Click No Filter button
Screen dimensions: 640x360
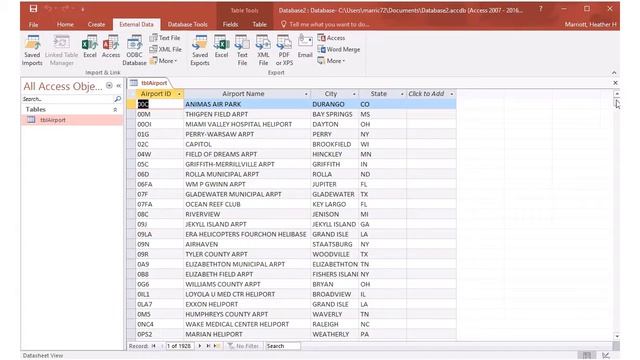pyautogui.click(x=244, y=346)
